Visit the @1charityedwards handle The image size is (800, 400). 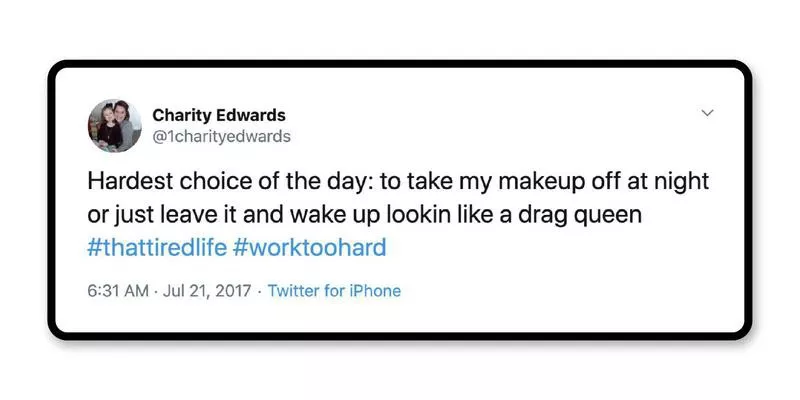(x=221, y=135)
